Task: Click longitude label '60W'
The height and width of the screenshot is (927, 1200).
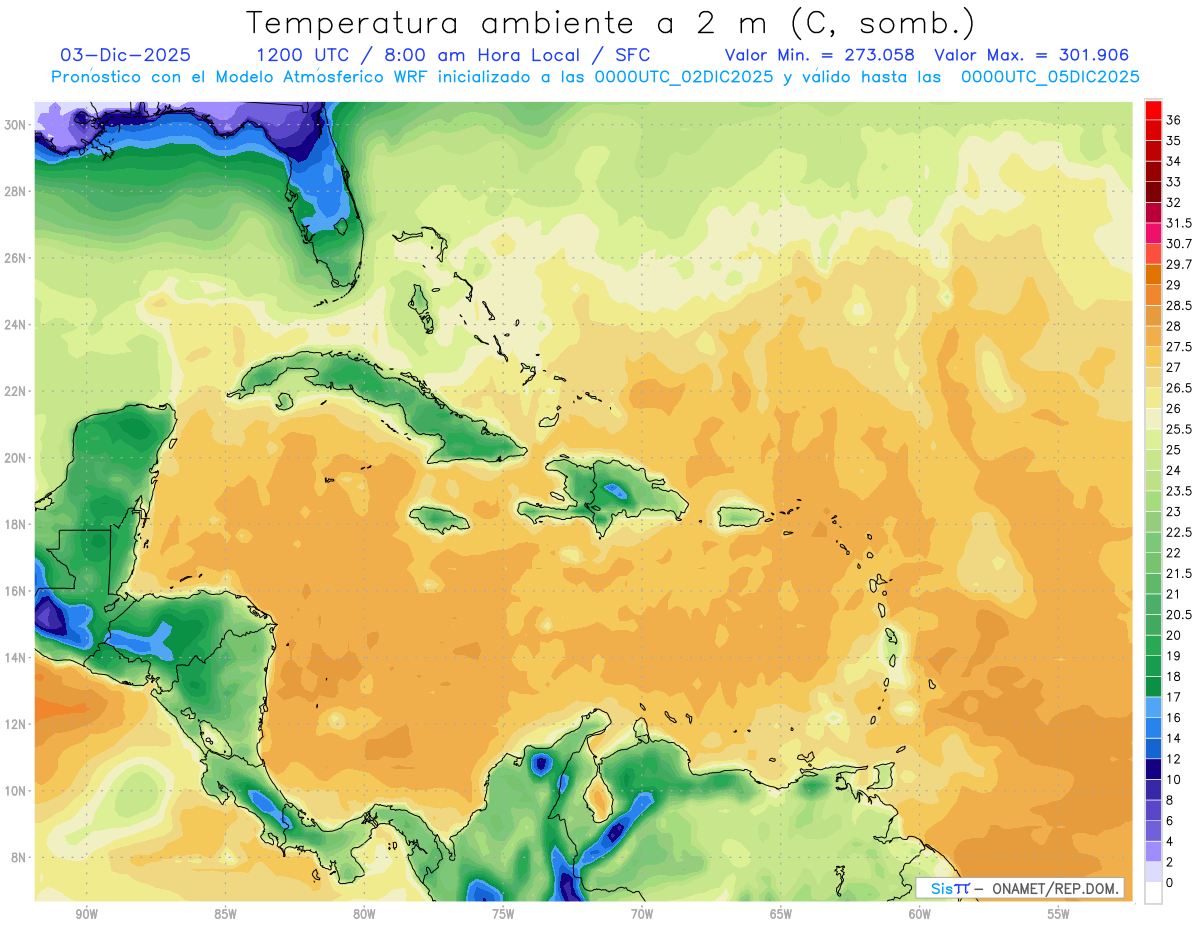Action: click(920, 915)
